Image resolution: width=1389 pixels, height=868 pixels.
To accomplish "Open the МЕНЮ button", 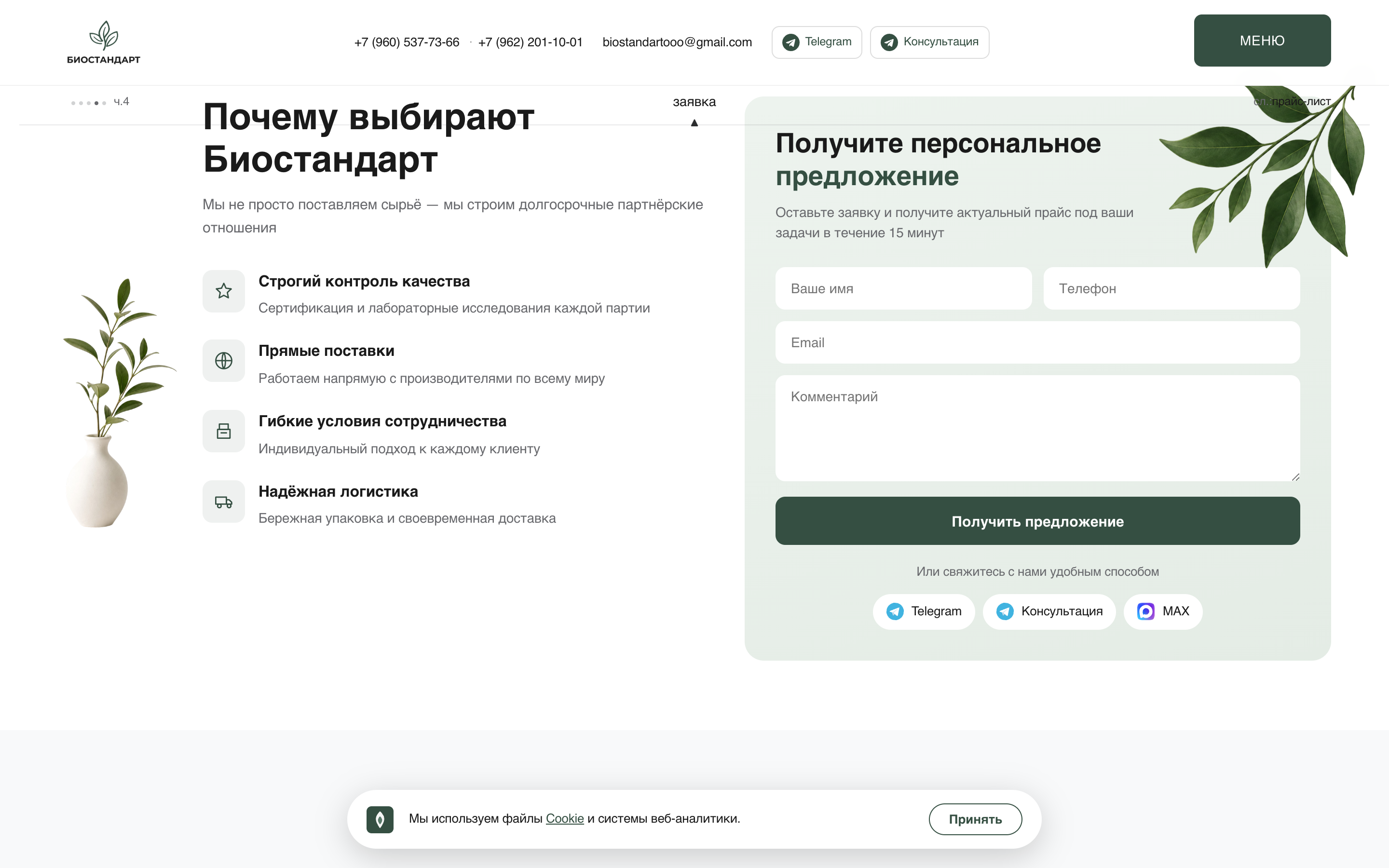I will pyautogui.click(x=1262, y=41).
